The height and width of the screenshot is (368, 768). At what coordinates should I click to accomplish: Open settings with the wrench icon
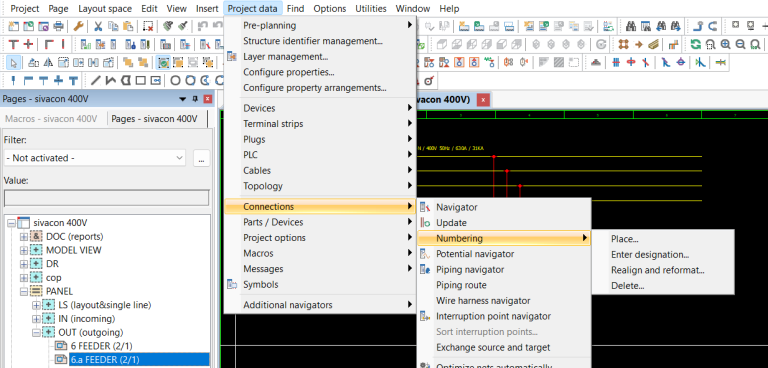coord(78,26)
